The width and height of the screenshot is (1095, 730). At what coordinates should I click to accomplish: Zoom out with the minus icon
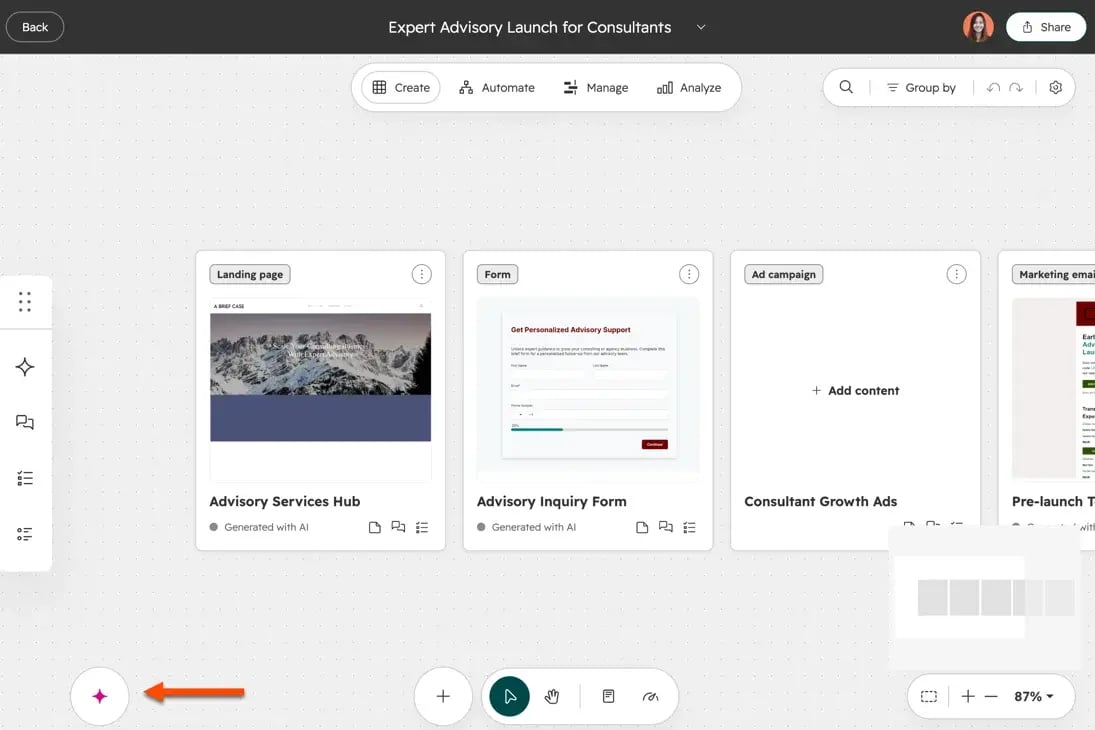click(991, 696)
